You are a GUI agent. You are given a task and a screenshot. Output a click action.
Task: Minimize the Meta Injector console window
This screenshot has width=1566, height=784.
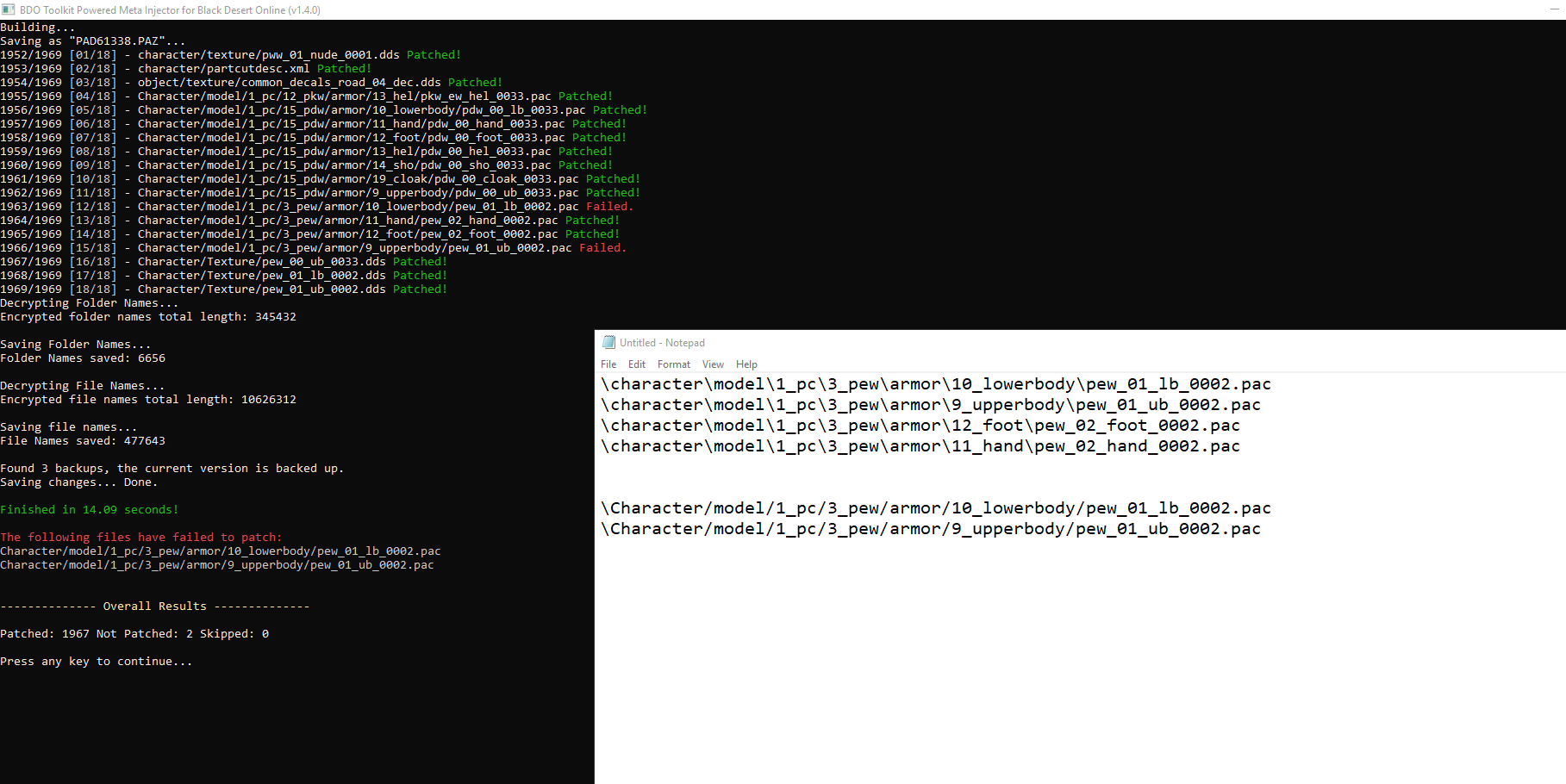click(1550, 9)
